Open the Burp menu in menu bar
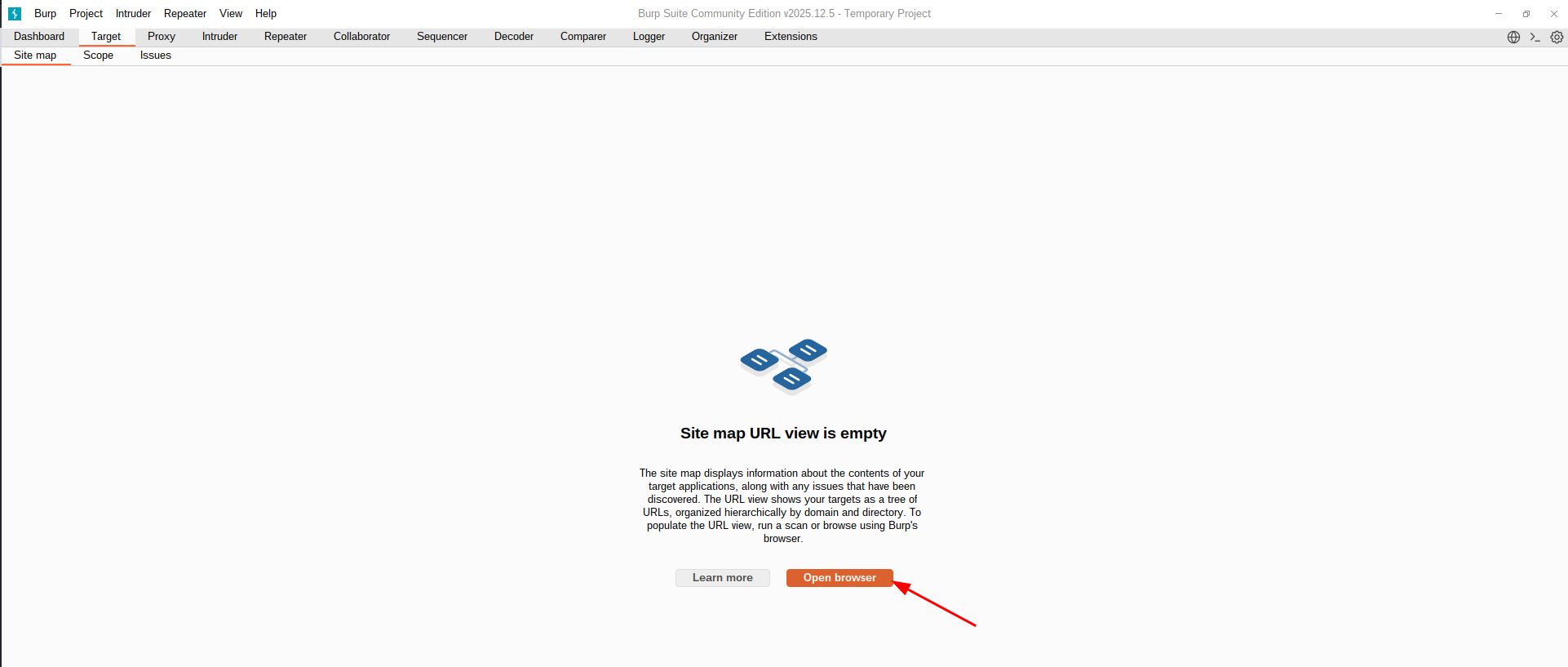The width and height of the screenshot is (1568, 667). (45, 14)
